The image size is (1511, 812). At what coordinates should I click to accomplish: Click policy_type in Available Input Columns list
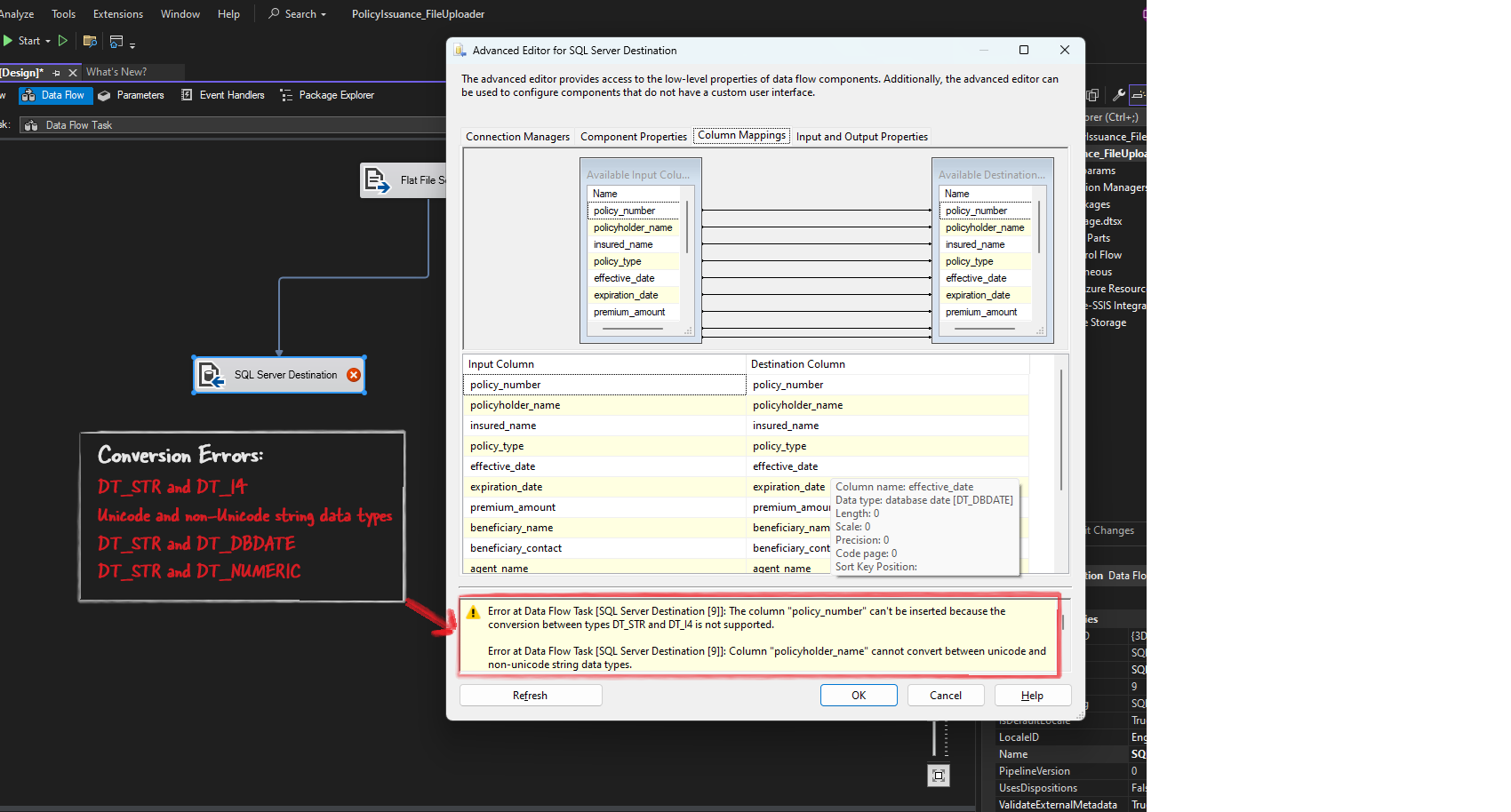coord(633,261)
